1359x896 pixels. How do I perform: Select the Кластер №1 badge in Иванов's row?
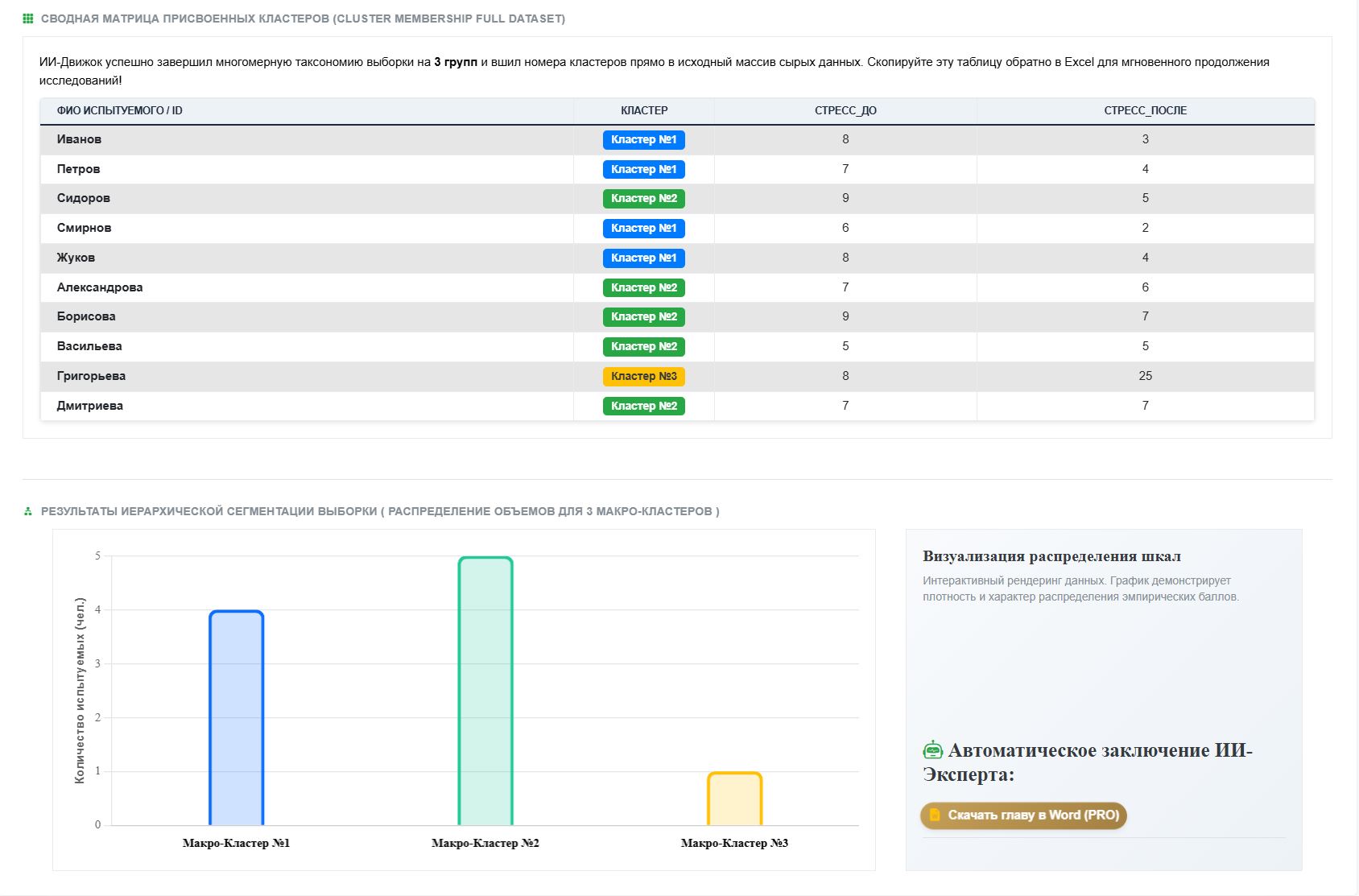pos(644,140)
